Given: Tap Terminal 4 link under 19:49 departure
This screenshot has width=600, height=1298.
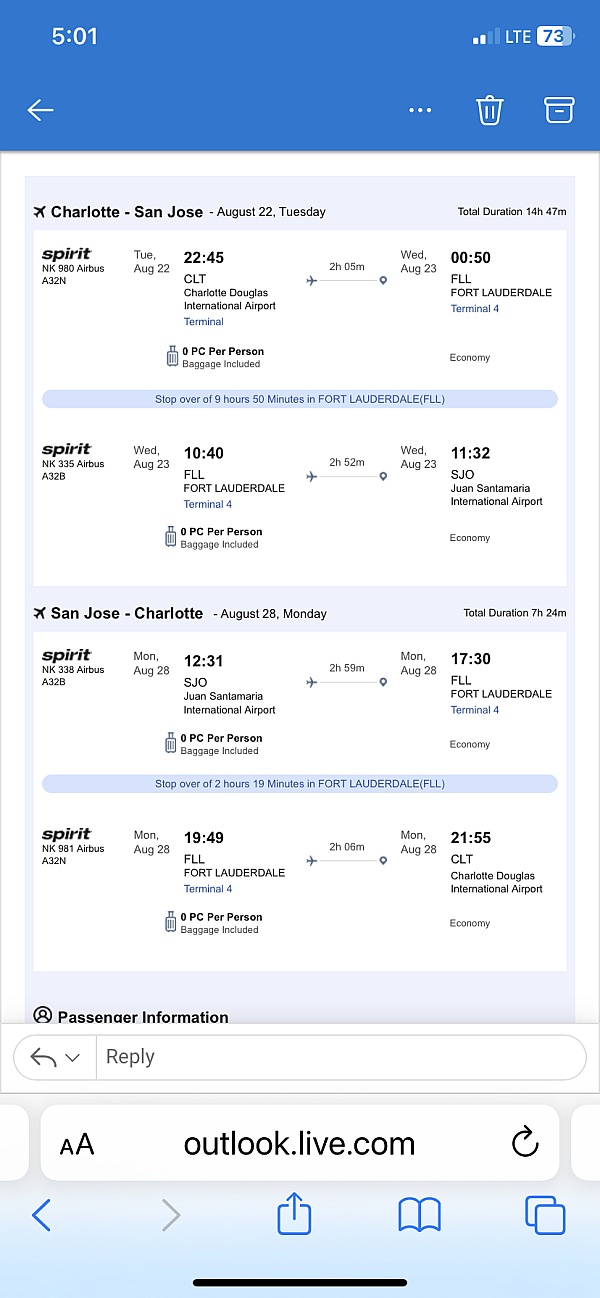Looking at the screenshot, I should pos(208,889).
